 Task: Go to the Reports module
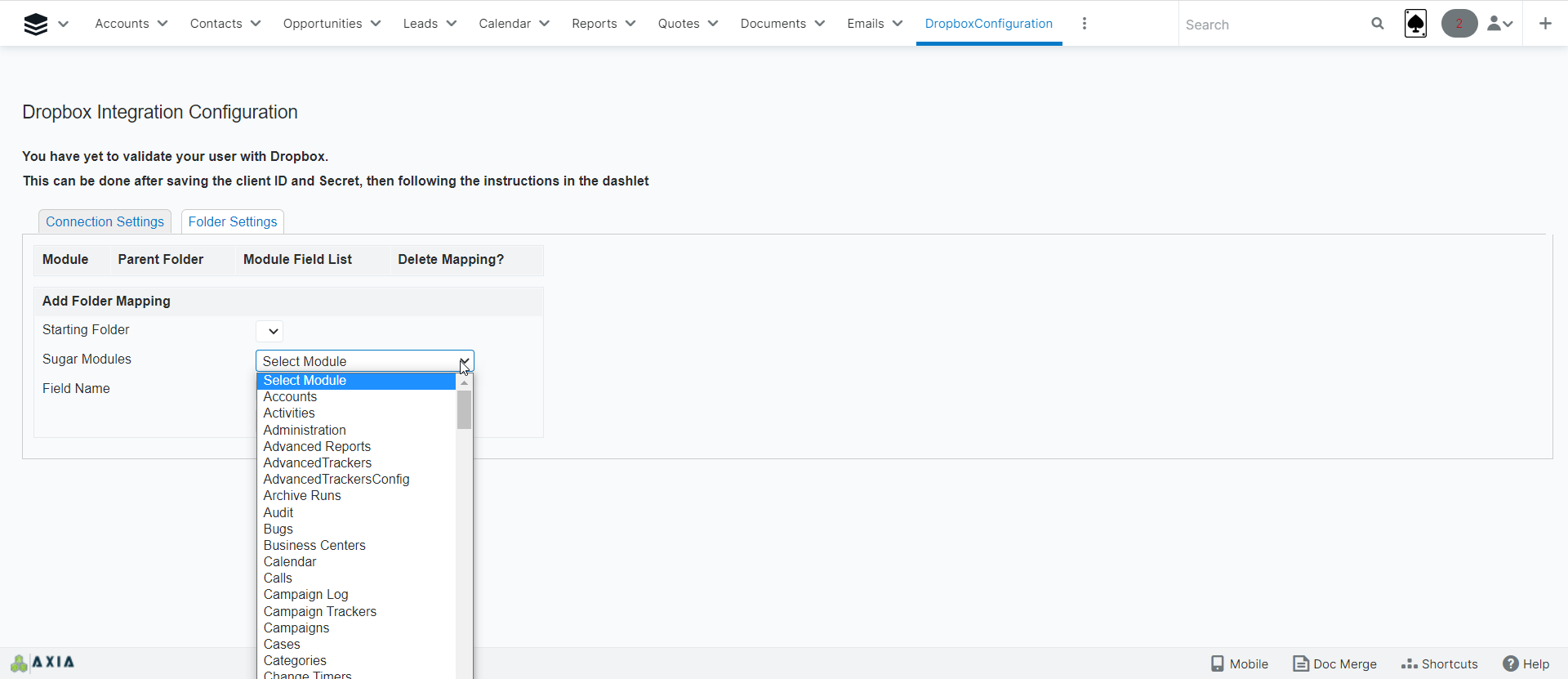pos(595,24)
